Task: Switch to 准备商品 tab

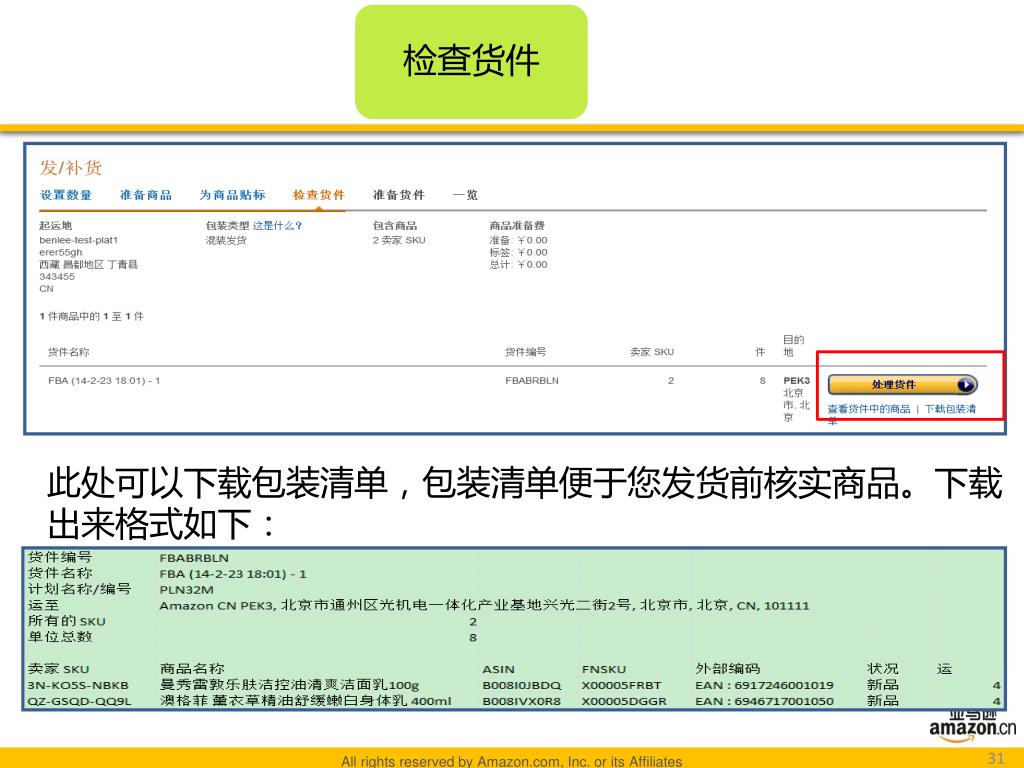Action: coord(146,195)
